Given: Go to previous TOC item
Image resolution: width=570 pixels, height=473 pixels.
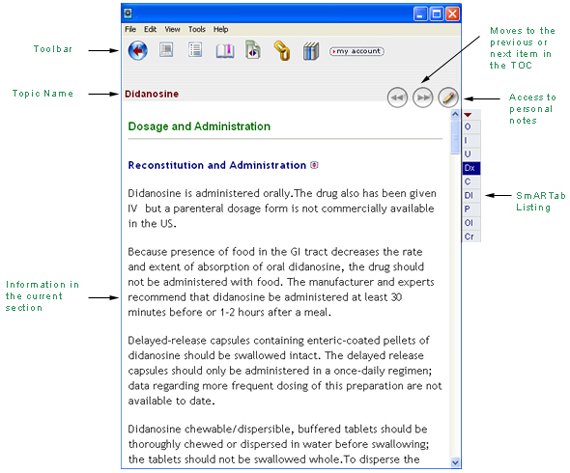Looking at the screenshot, I should [397, 97].
